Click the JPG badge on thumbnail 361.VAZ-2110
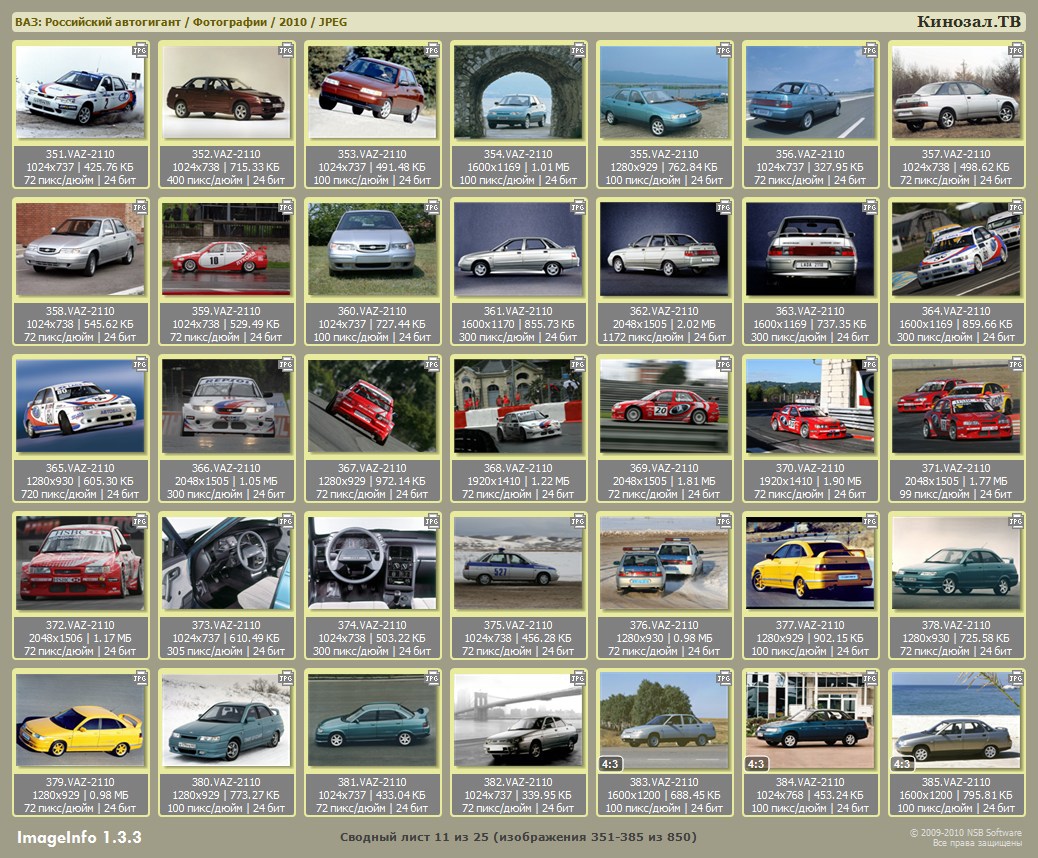 [x=578, y=207]
